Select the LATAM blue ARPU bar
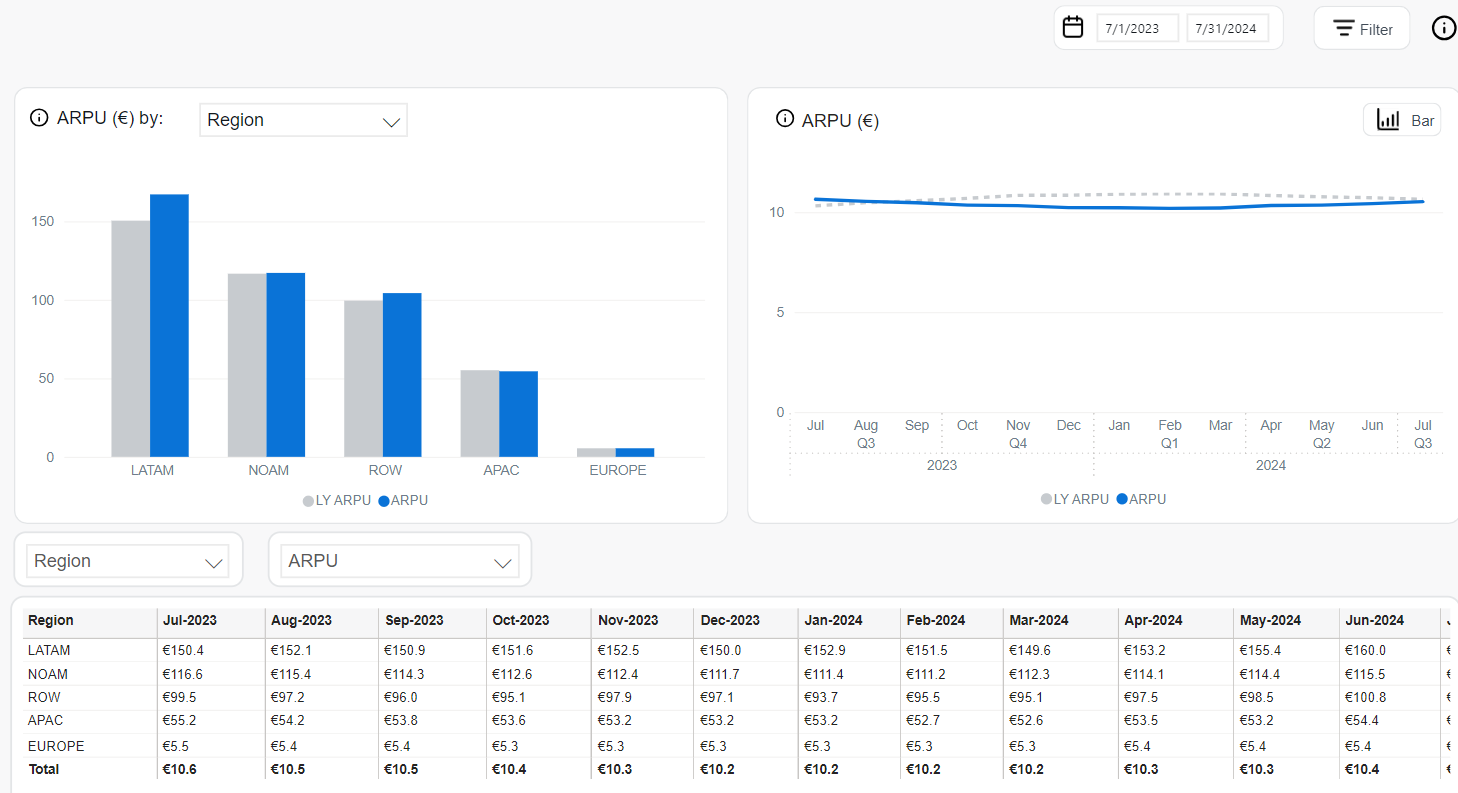Viewport: 1458px width, 793px height. coord(169,326)
